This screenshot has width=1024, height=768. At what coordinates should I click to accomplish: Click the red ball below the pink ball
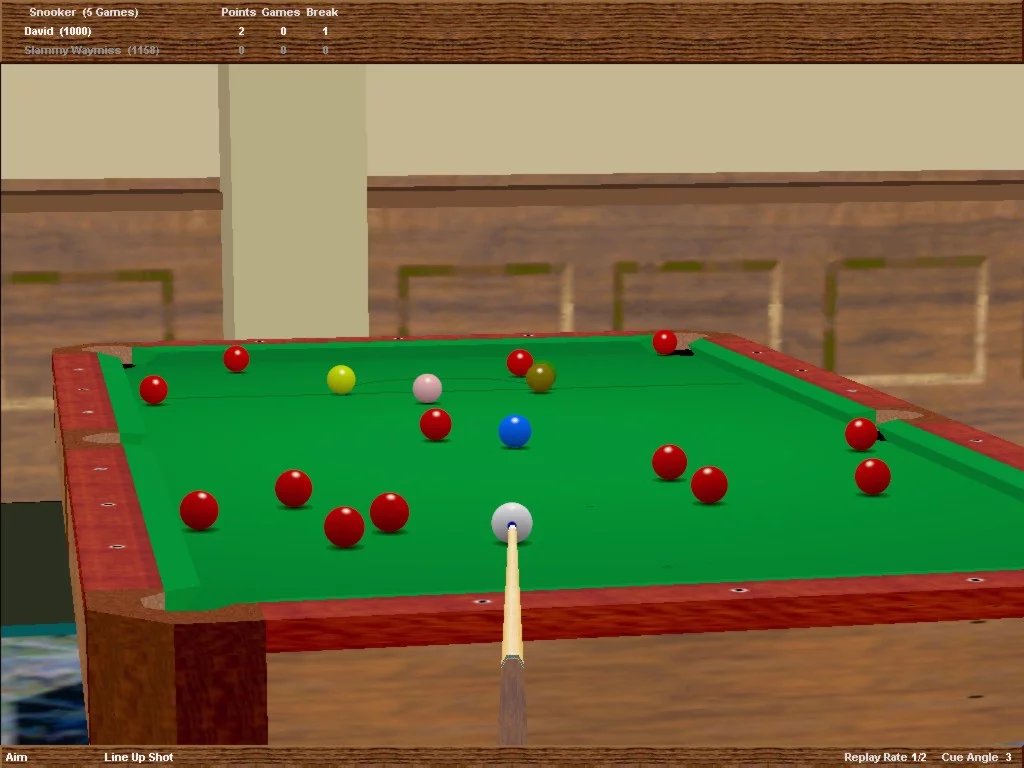(436, 424)
